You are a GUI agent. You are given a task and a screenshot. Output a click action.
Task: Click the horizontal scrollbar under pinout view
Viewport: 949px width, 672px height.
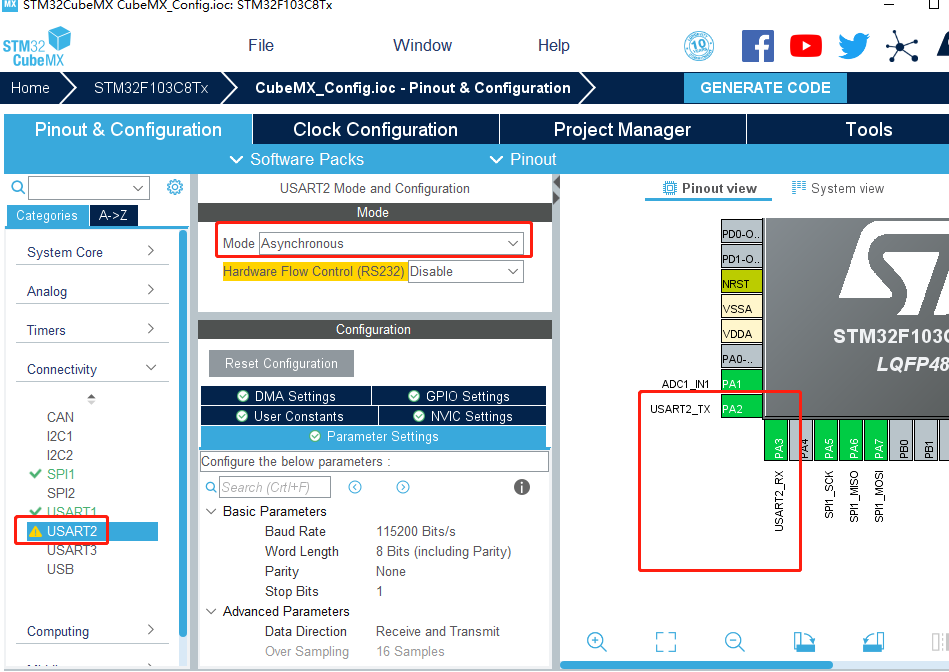click(696, 665)
